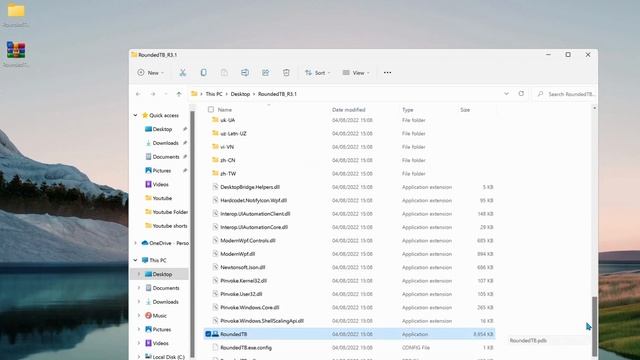Expand Music under This PC
640x360 pixels.
tap(139, 316)
